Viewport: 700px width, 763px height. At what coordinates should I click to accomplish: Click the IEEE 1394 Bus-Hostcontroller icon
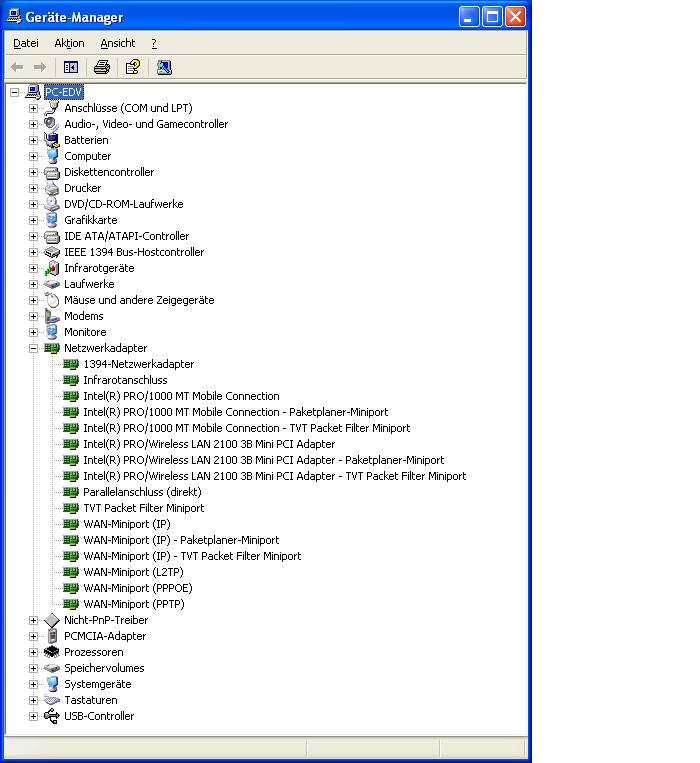52,252
